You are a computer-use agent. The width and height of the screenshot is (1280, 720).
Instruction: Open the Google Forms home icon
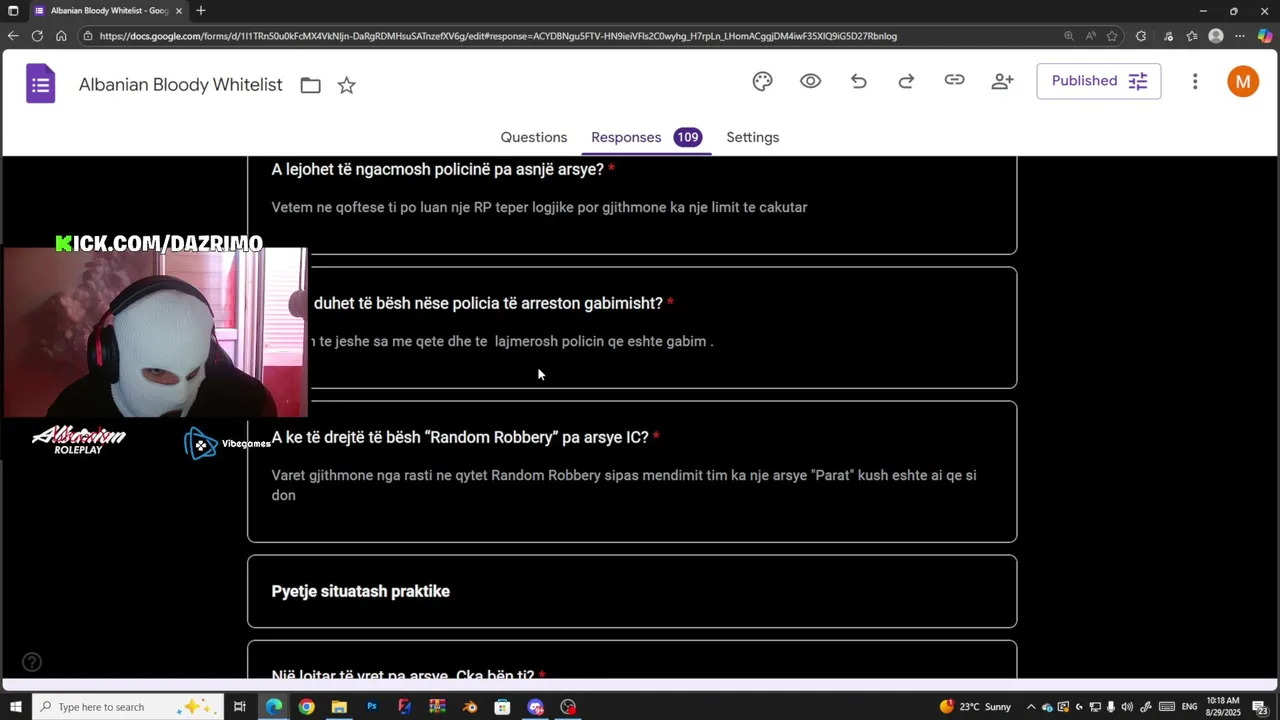[41, 84]
